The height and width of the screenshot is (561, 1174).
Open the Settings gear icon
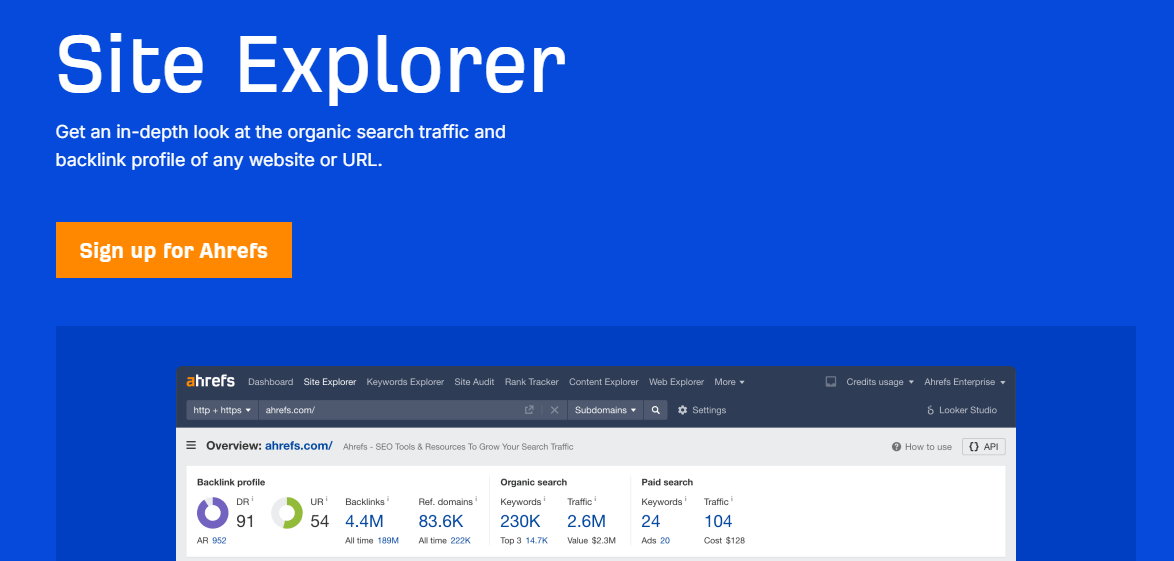[682, 410]
